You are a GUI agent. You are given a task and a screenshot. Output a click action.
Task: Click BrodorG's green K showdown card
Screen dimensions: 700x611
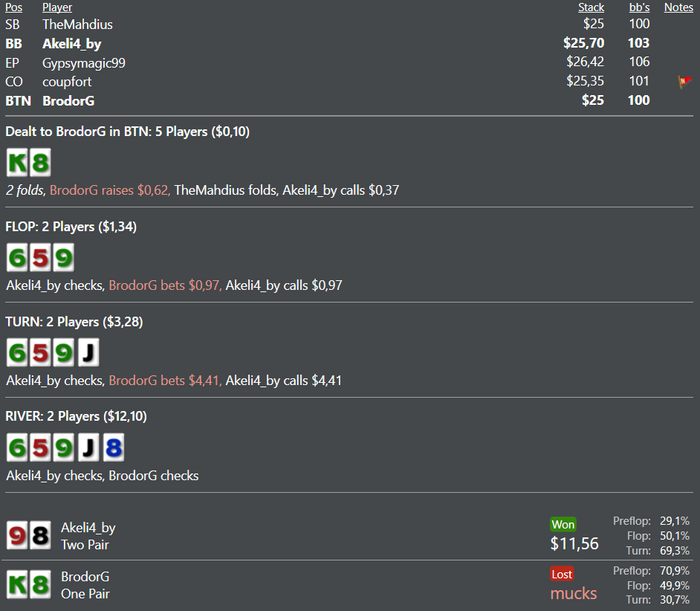click(x=17, y=584)
